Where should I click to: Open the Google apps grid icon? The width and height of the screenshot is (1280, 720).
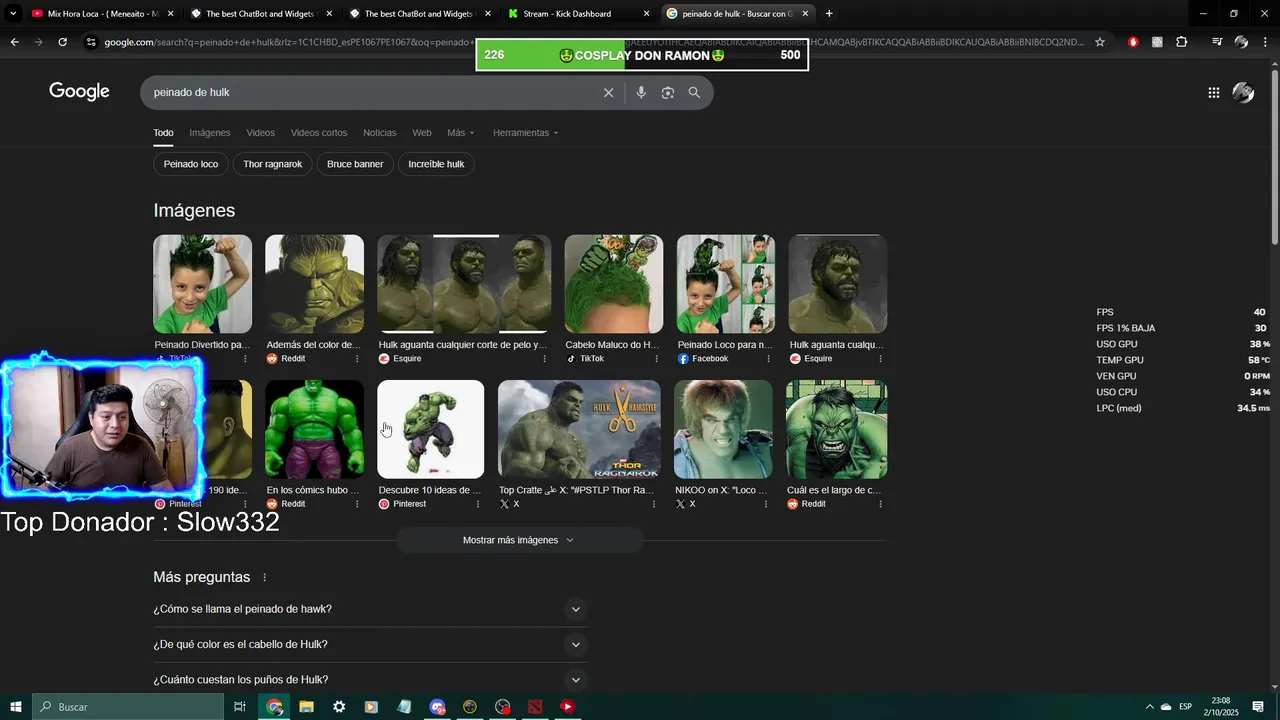1213,92
